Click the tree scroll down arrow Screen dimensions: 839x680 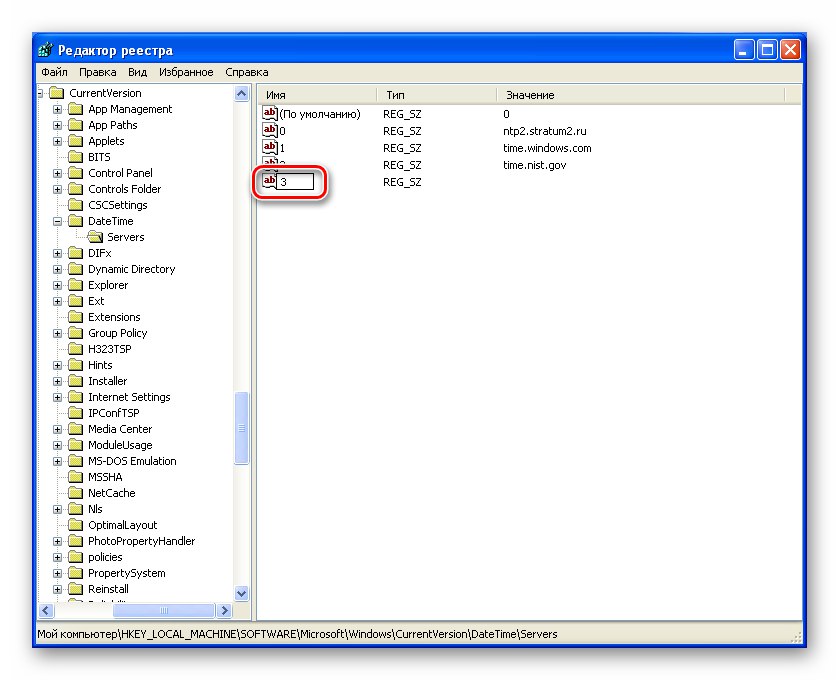(242, 593)
